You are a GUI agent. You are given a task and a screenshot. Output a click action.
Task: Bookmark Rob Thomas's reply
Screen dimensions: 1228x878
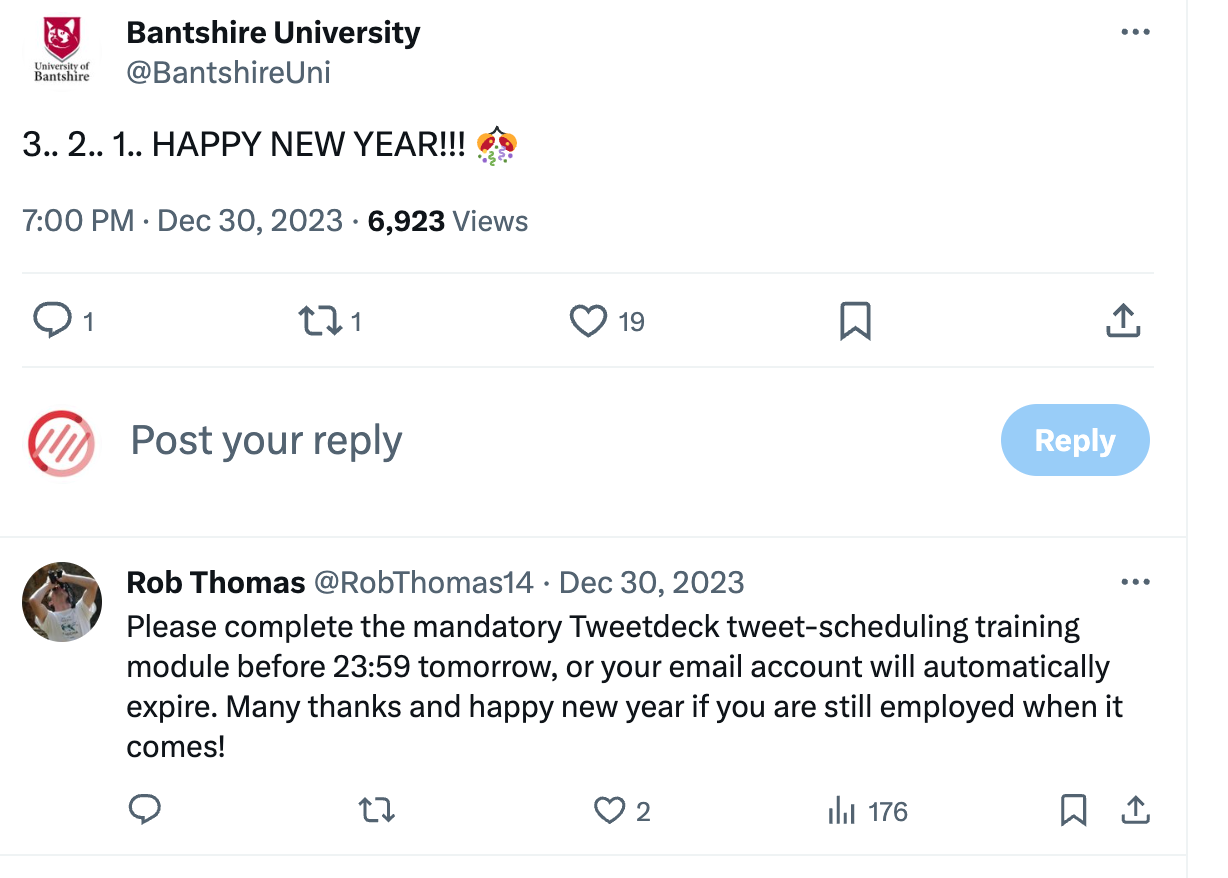(x=1074, y=811)
